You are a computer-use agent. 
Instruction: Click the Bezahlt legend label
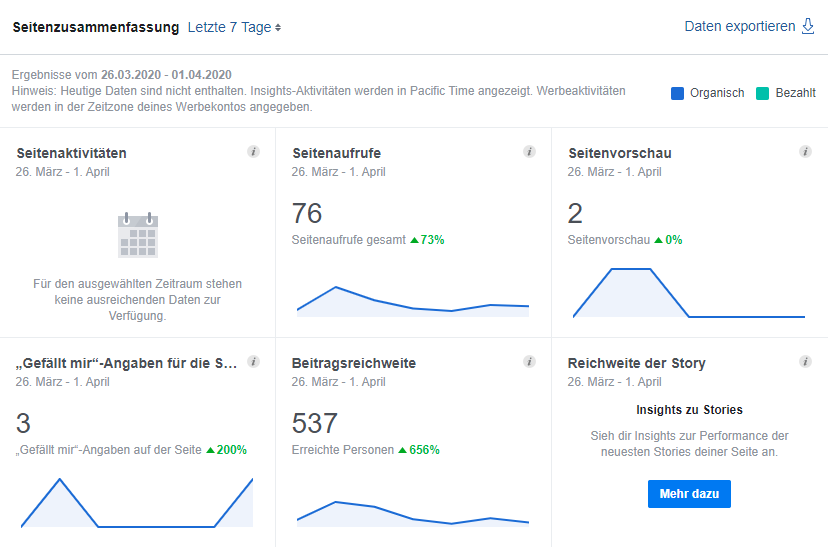[x=795, y=93]
